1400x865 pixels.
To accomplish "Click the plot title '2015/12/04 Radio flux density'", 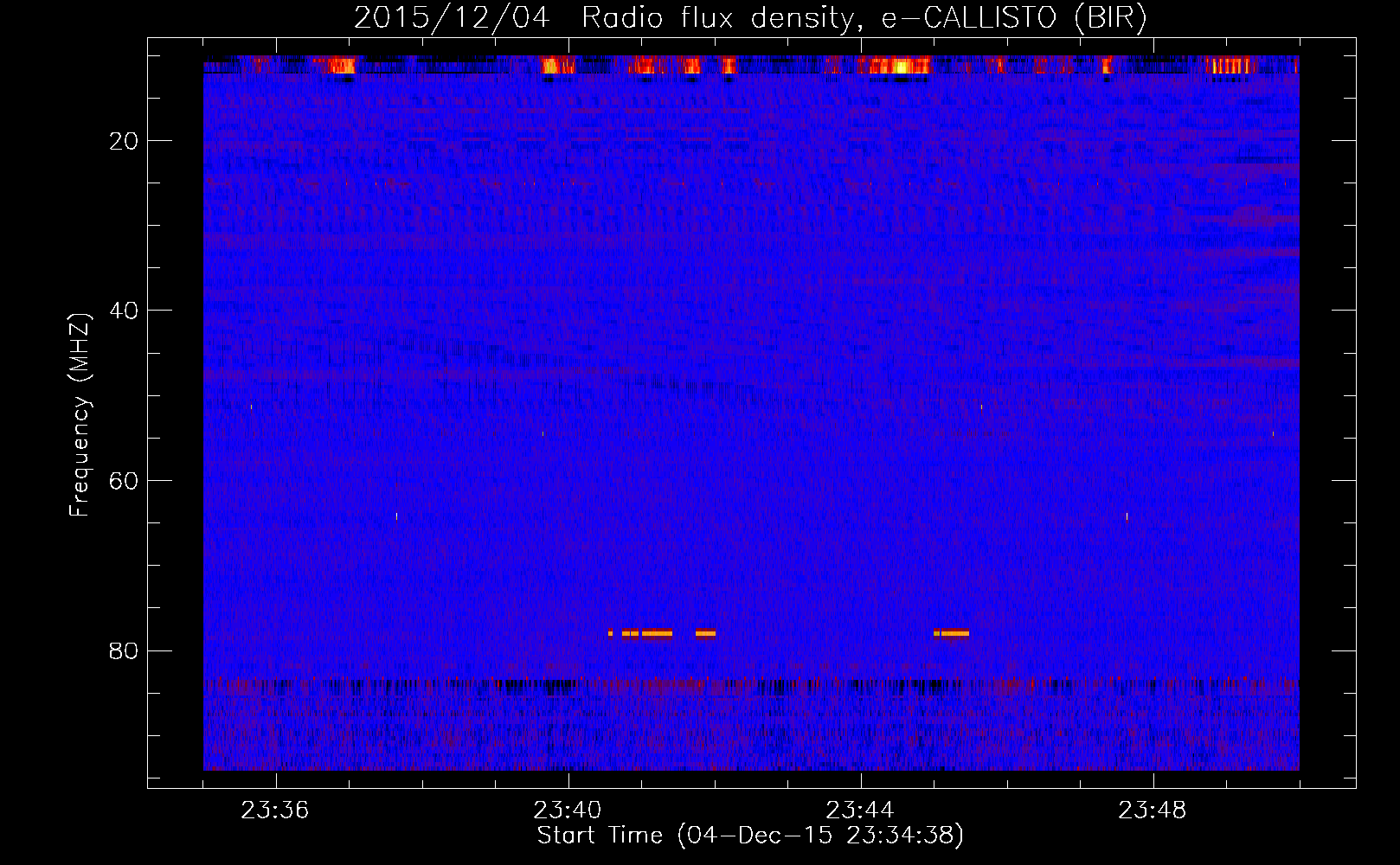I will pos(750,17).
